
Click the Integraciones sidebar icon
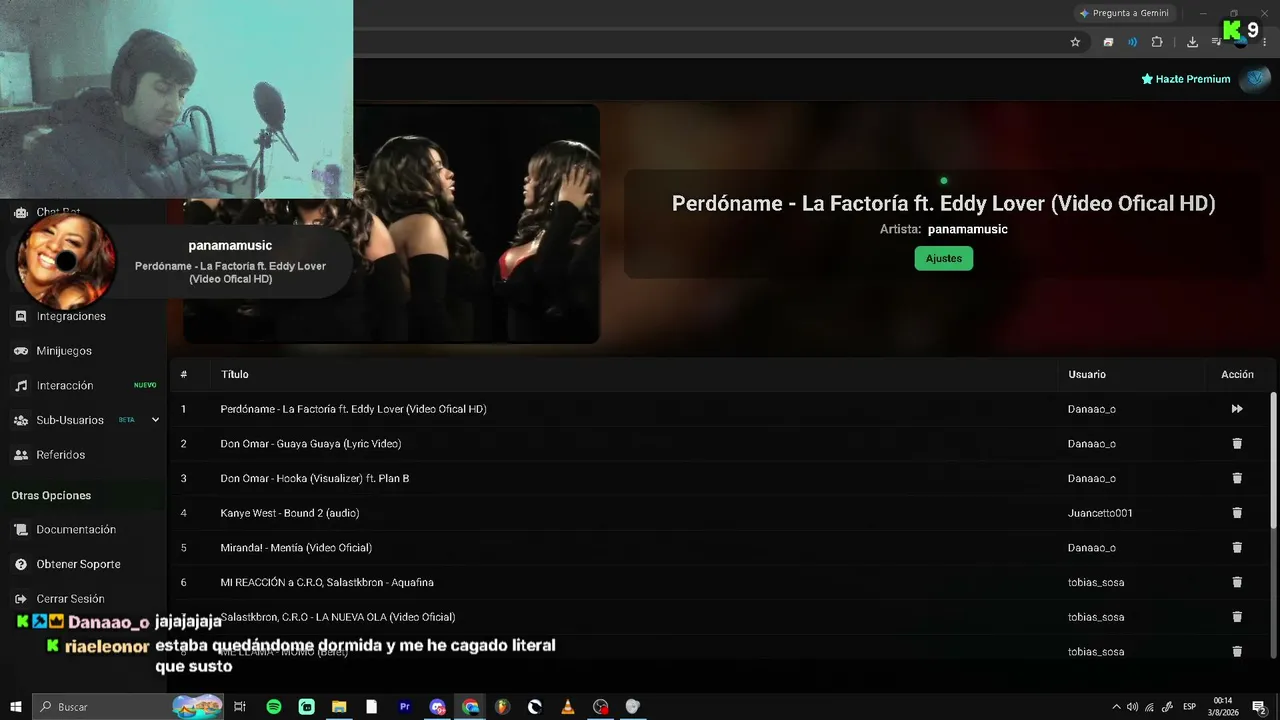coord(20,316)
